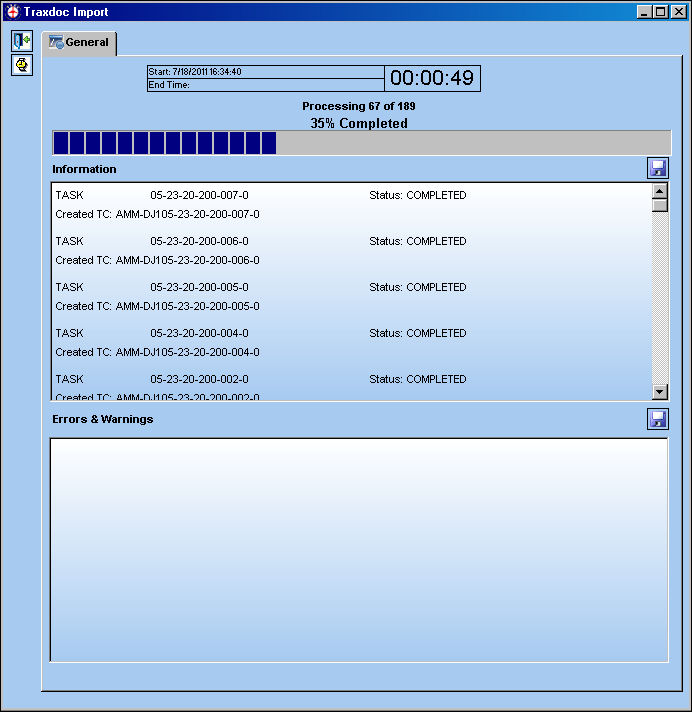Click the exit door icon
Screen dimensions: 692x712
point(22,41)
